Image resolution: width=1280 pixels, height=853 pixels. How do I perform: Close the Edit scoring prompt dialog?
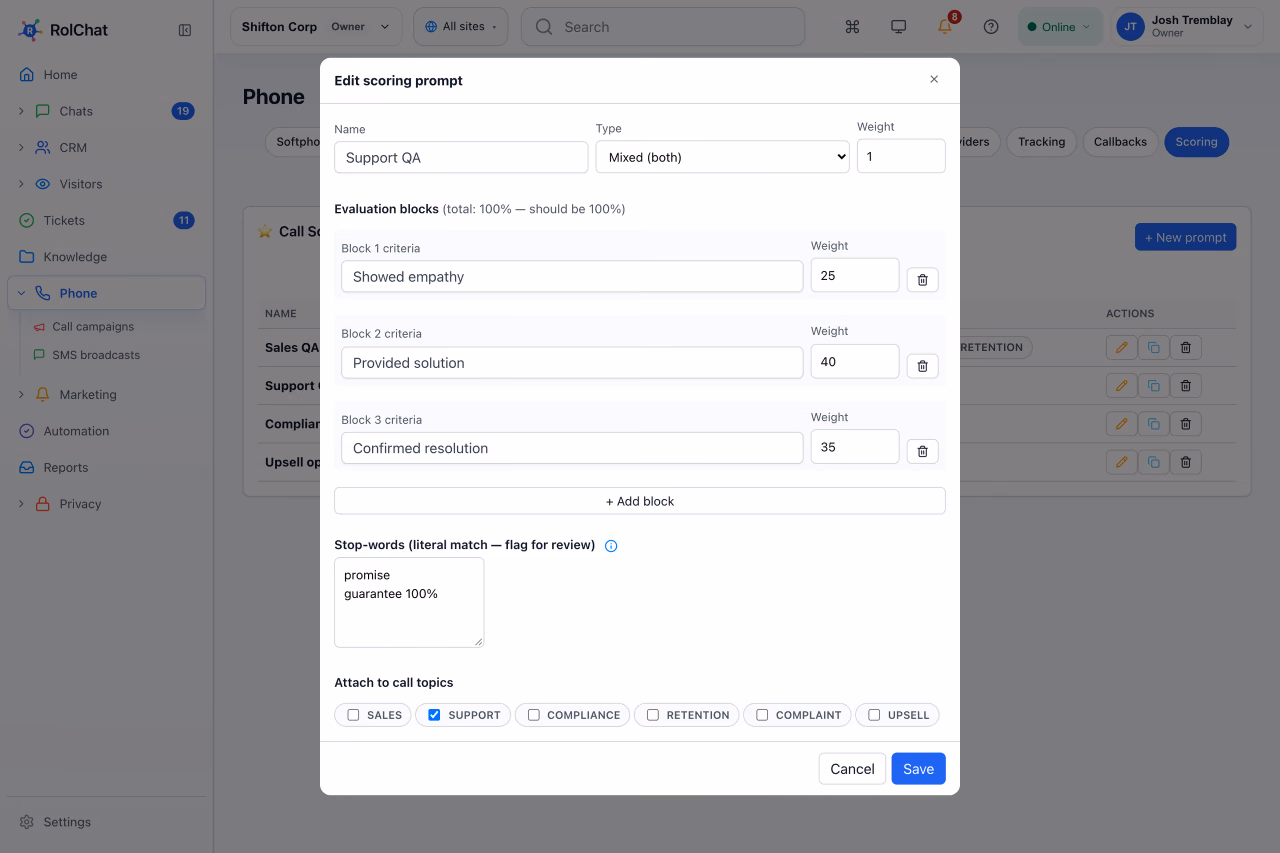coord(934,80)
